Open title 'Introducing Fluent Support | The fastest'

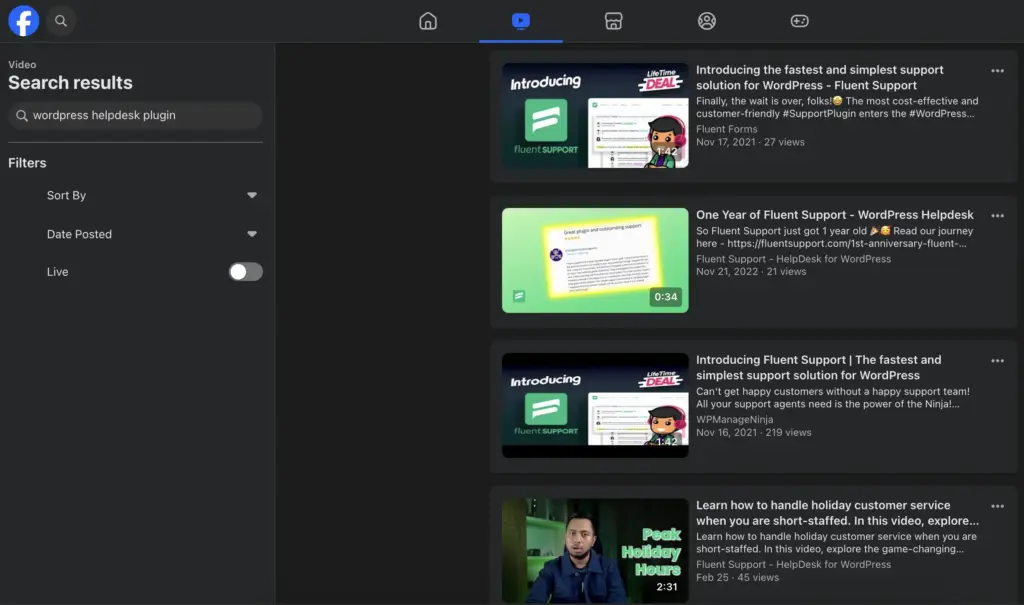coord(818,368)
